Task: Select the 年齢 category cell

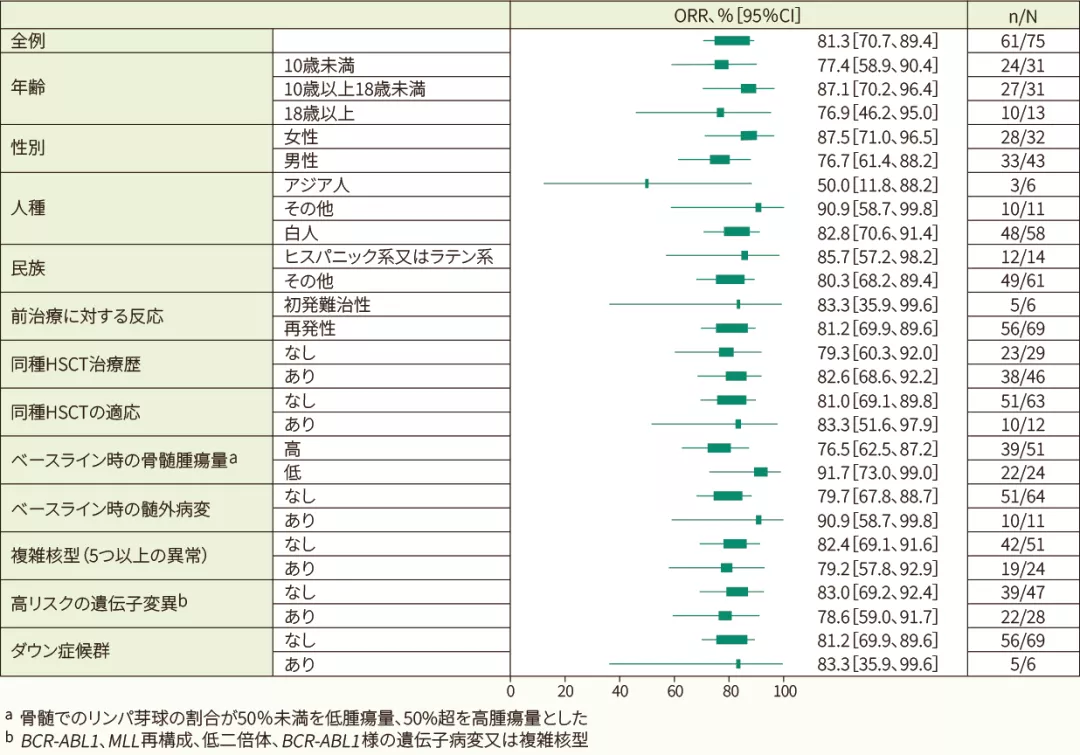Action: click(x=28, y=89)
